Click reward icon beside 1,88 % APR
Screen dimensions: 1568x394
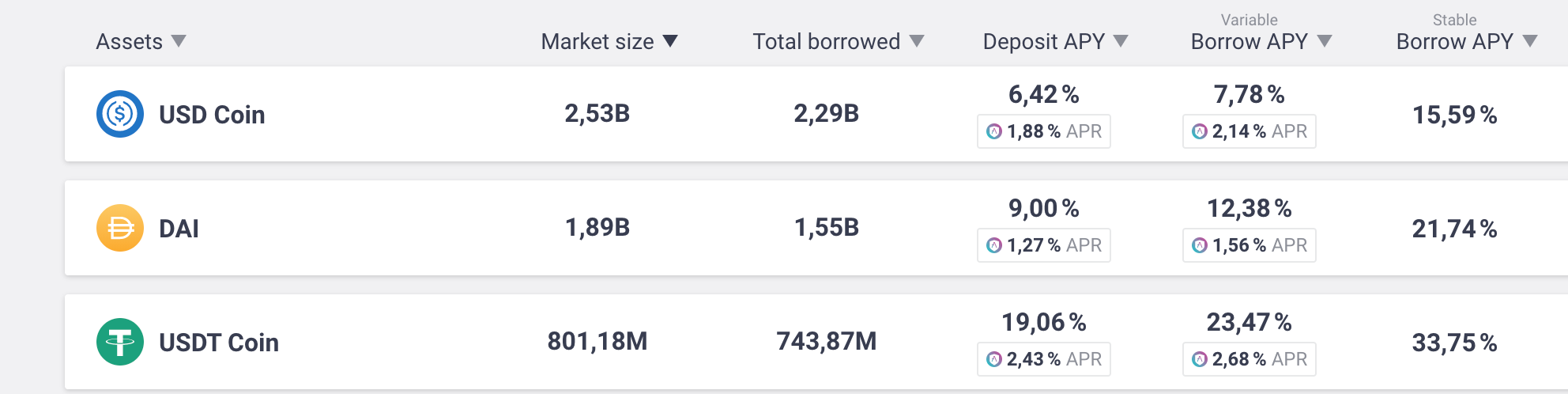pos(994,131)
